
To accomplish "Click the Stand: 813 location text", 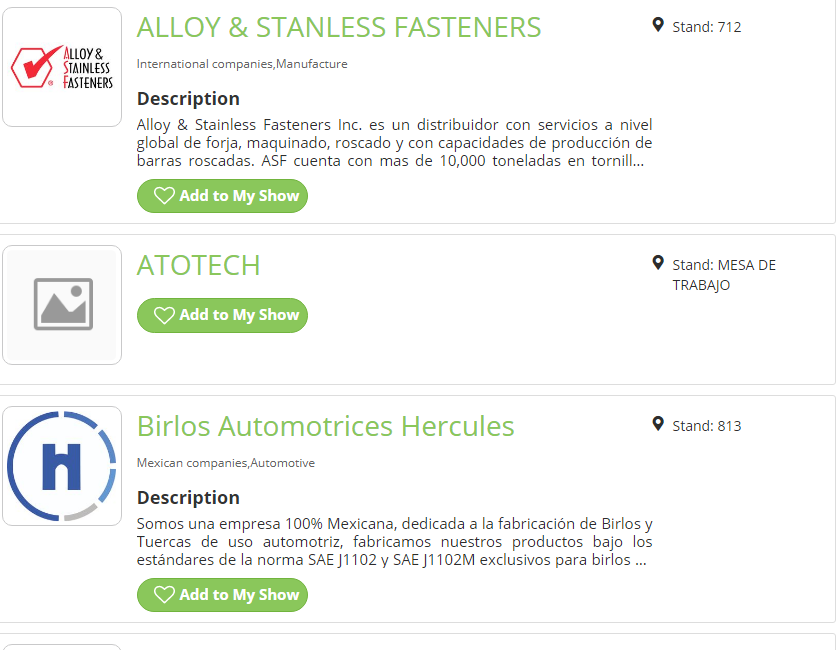I will 706,426.
